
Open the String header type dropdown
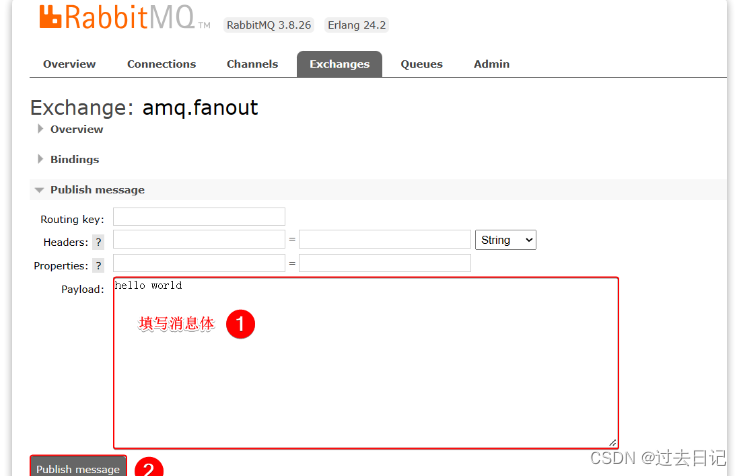505,240
